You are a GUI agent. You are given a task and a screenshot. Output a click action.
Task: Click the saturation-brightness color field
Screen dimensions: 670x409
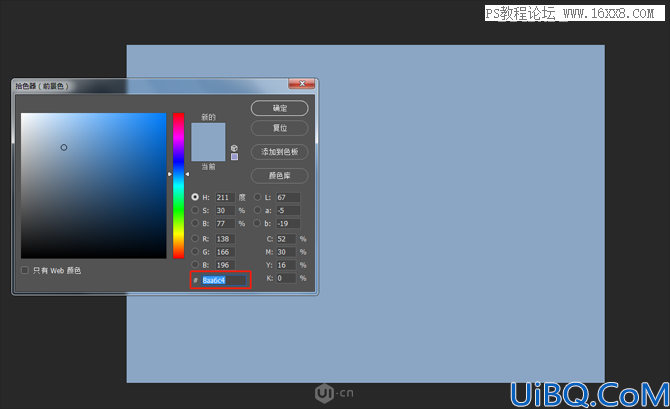coord(94,185)
